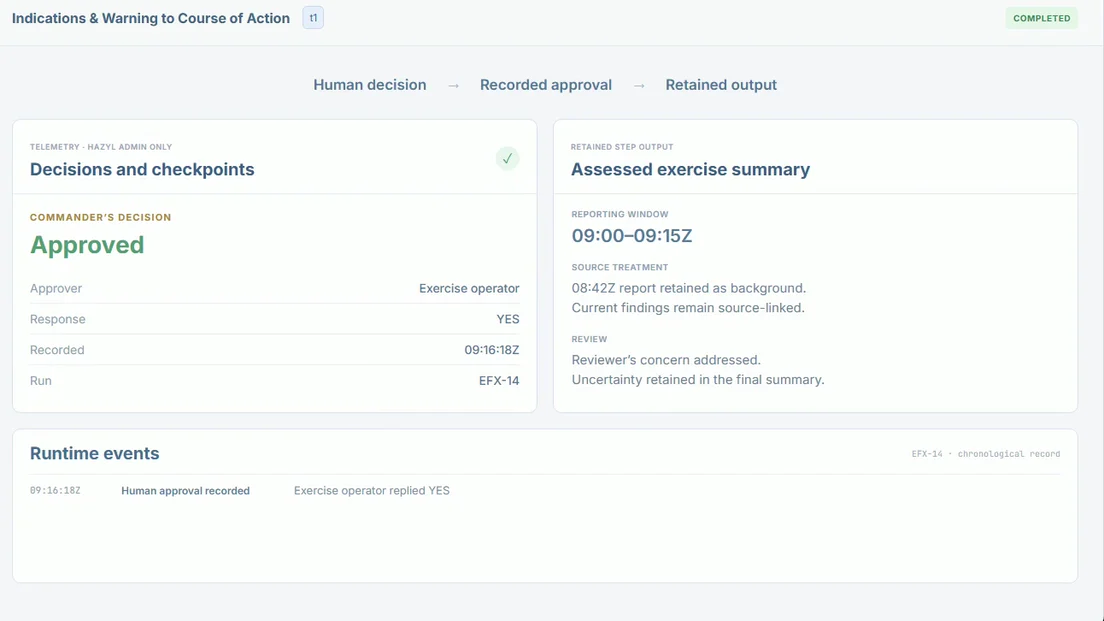The width and height of the screenshot is (1104, 621).
Task: Click the Recorded row label
Action: [57, 350]
